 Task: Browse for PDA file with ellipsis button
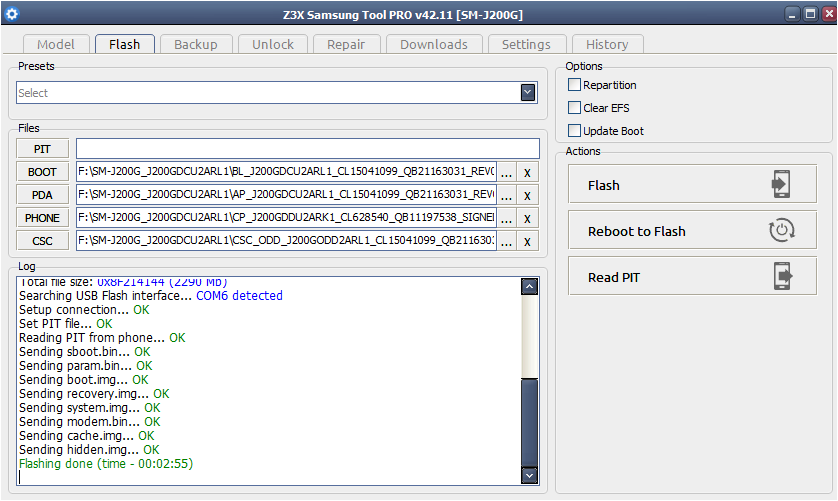coord(507,195)
